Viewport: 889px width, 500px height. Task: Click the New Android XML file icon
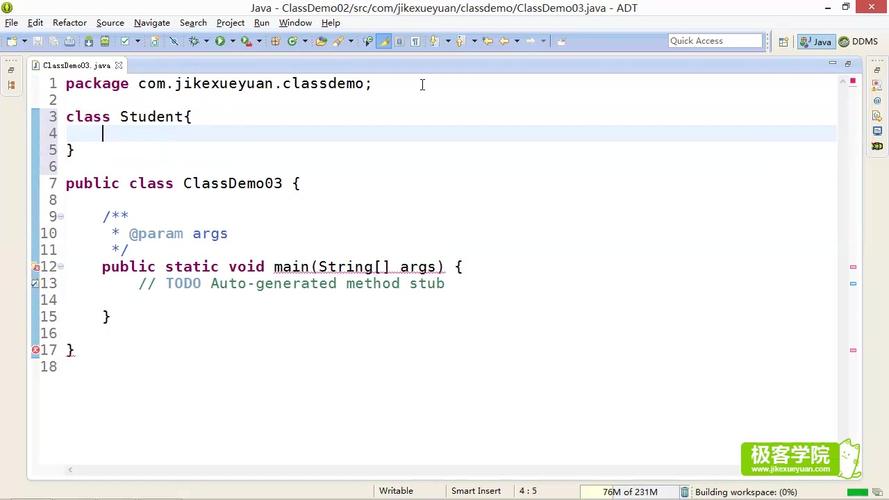[x=155, y=41]
